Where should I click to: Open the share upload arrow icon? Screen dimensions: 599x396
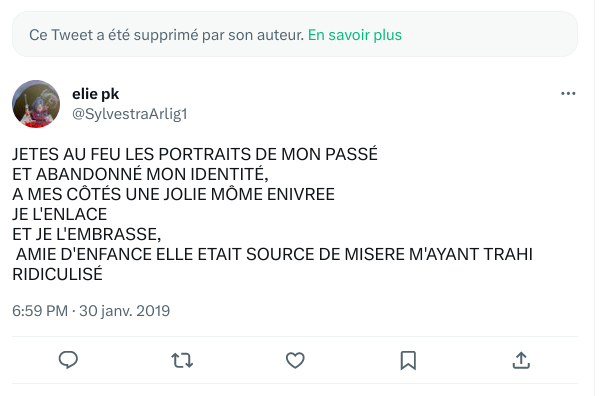pyautogui.click(x=521, y=360)
